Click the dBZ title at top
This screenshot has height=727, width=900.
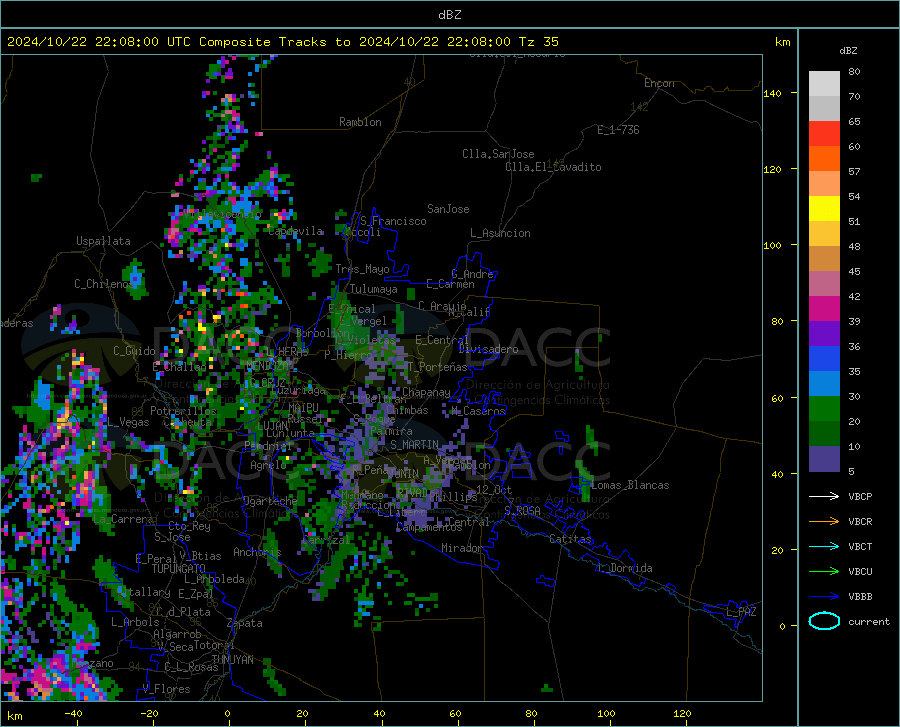tap(449, 15)
